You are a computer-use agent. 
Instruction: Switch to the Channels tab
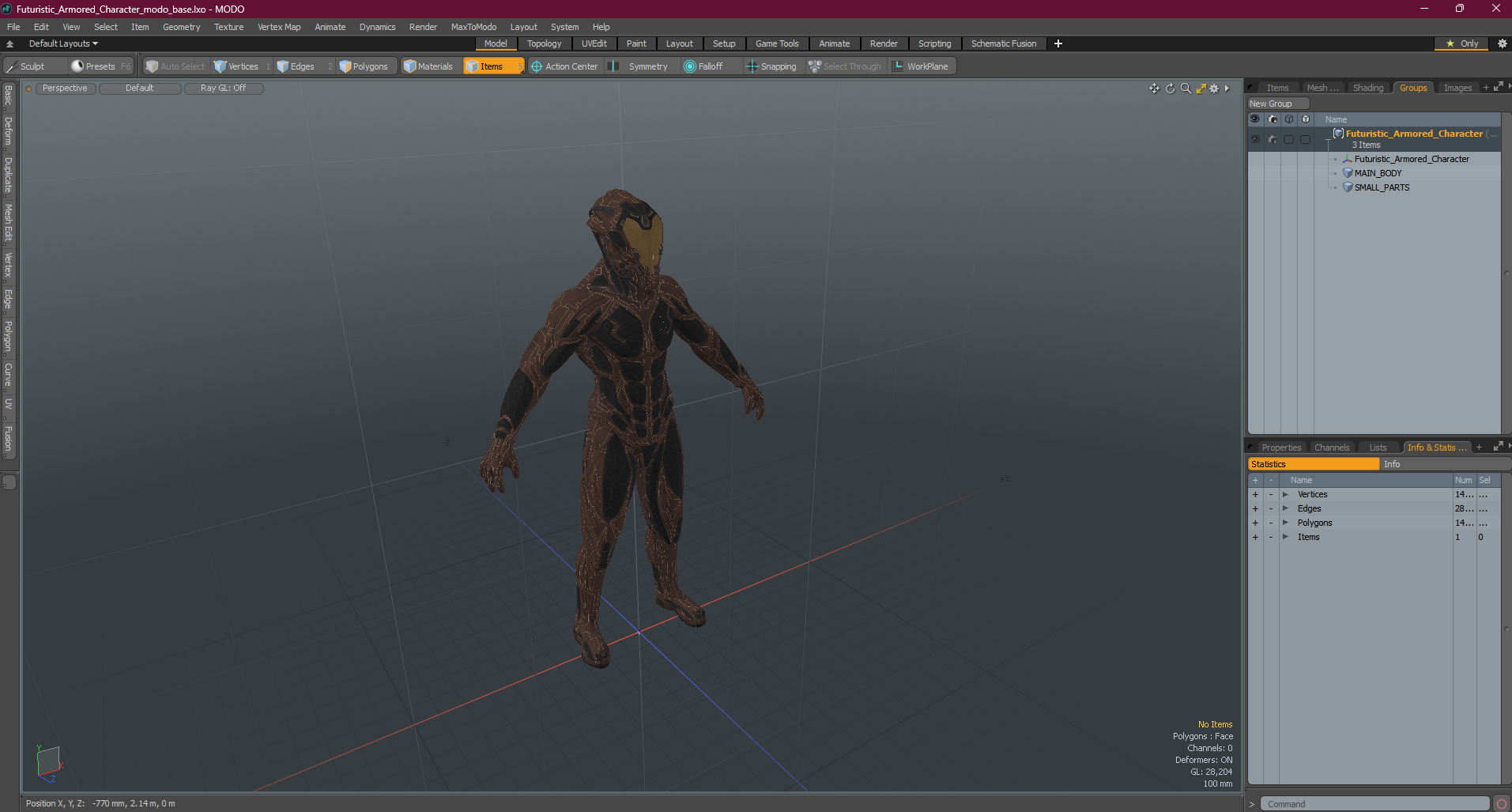(x=1332, y=448)
